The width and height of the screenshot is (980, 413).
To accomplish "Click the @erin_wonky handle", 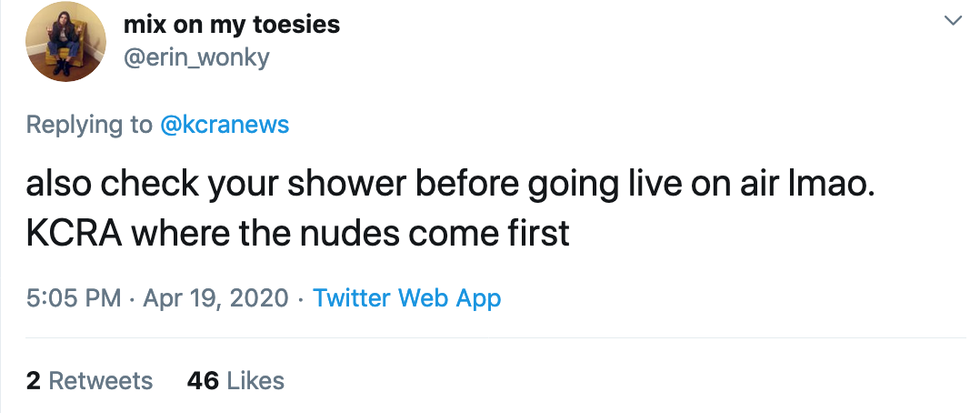I will (x=196, y=58).
